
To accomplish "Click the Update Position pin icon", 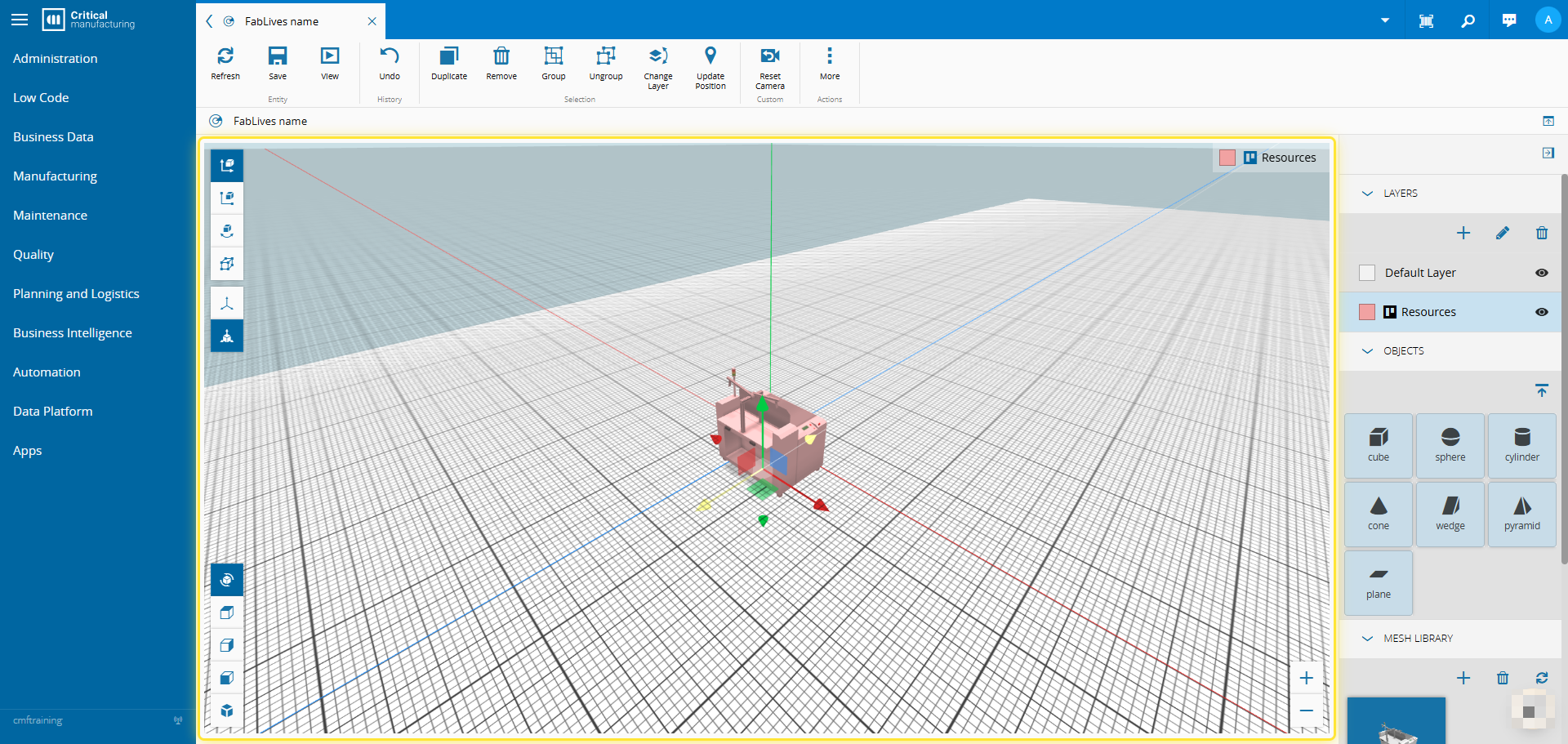I will pyautogui.click(x=710, y=56).
